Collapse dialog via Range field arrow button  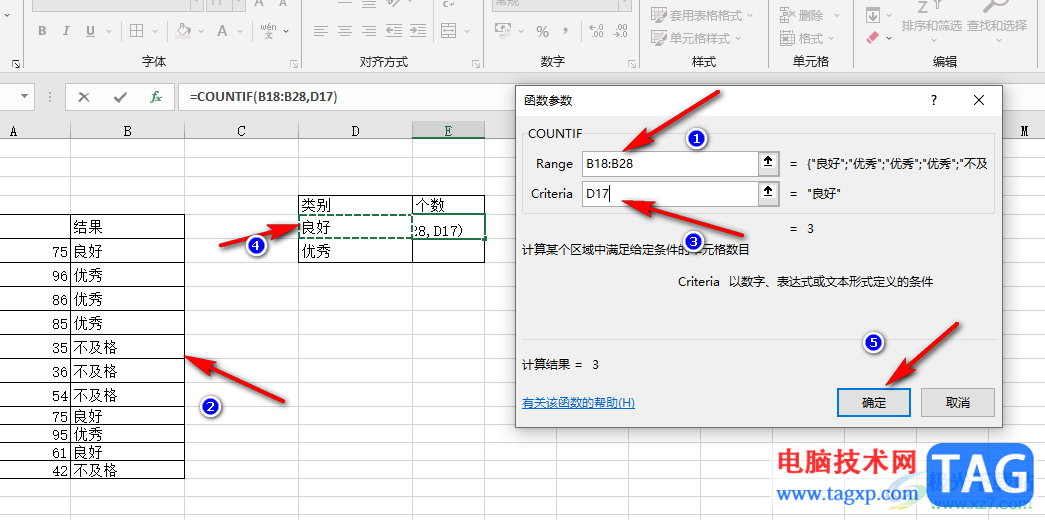[768, 163]
